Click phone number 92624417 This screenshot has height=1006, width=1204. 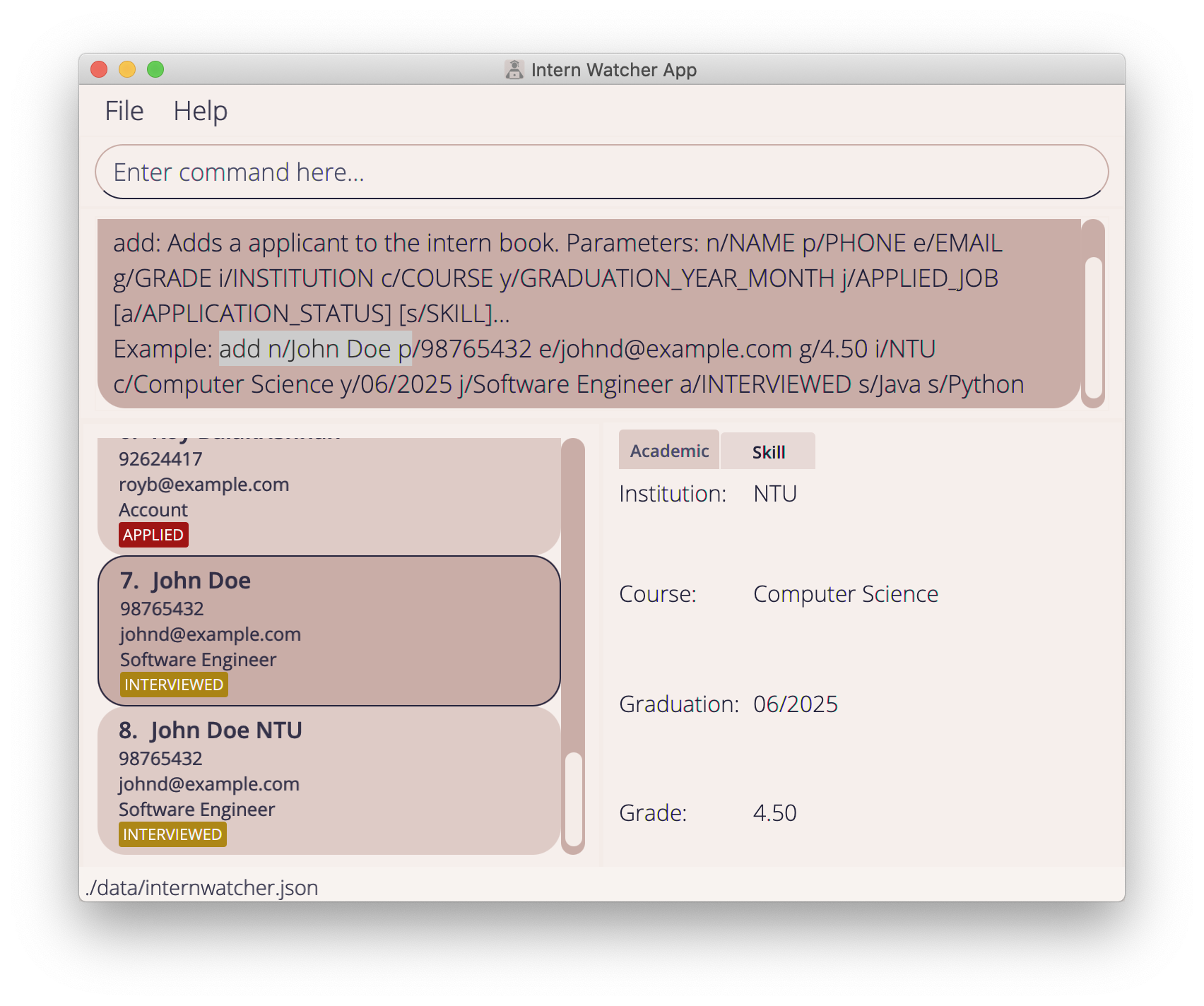(160, 459)
